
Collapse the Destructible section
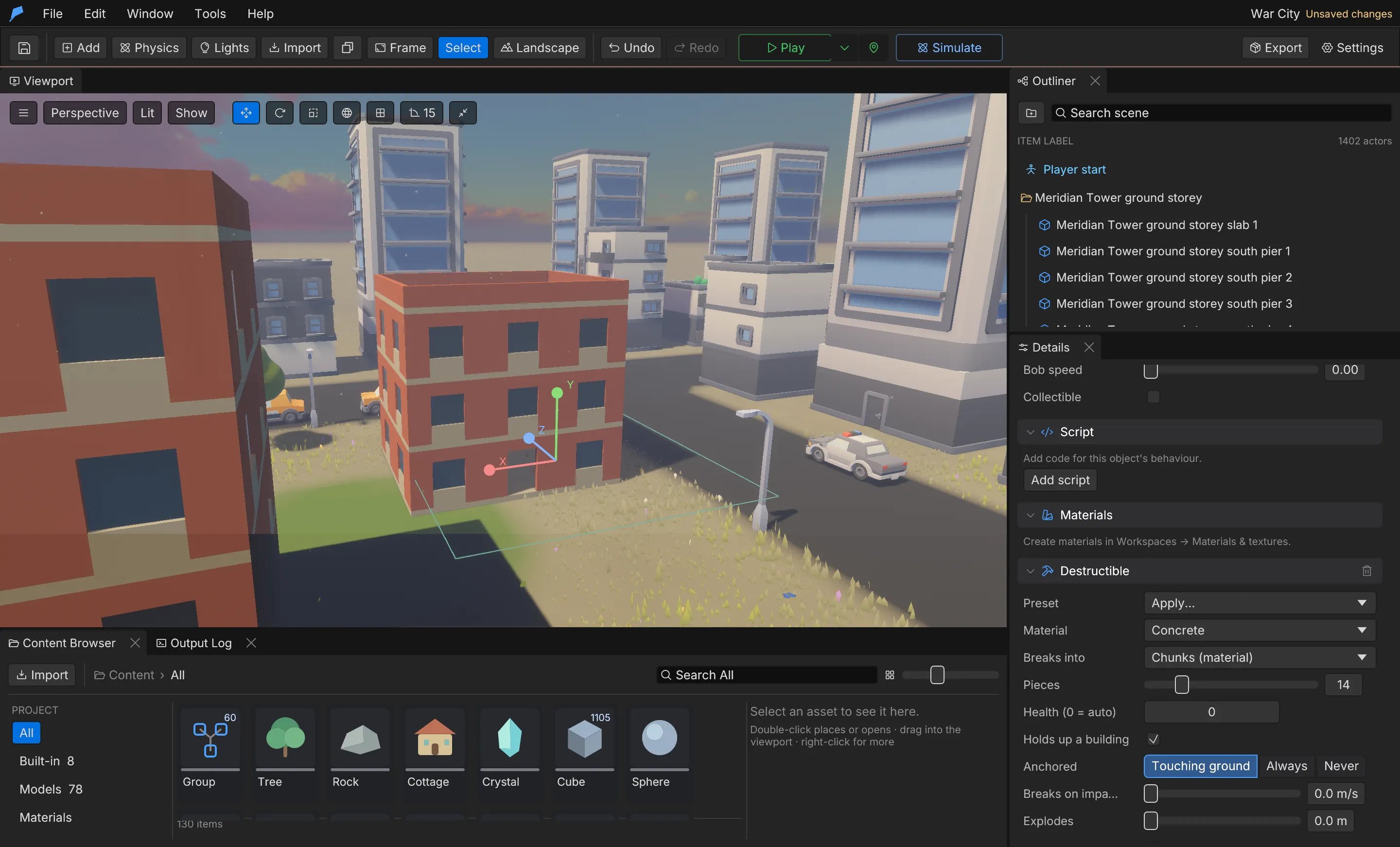click(1030, 571)
